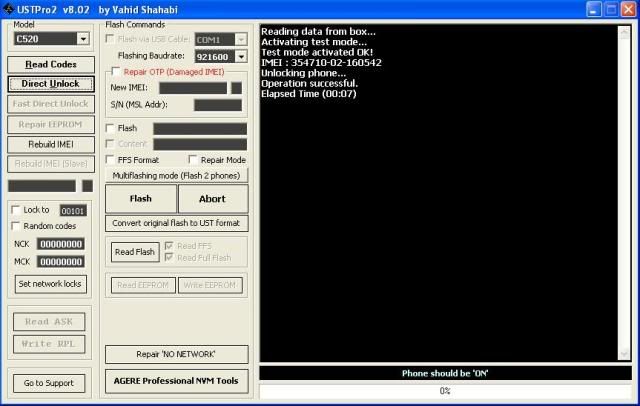The image size is (640, 406).
Task: Click the Rebuild IMEI (Slave) button
Action: 51,164
